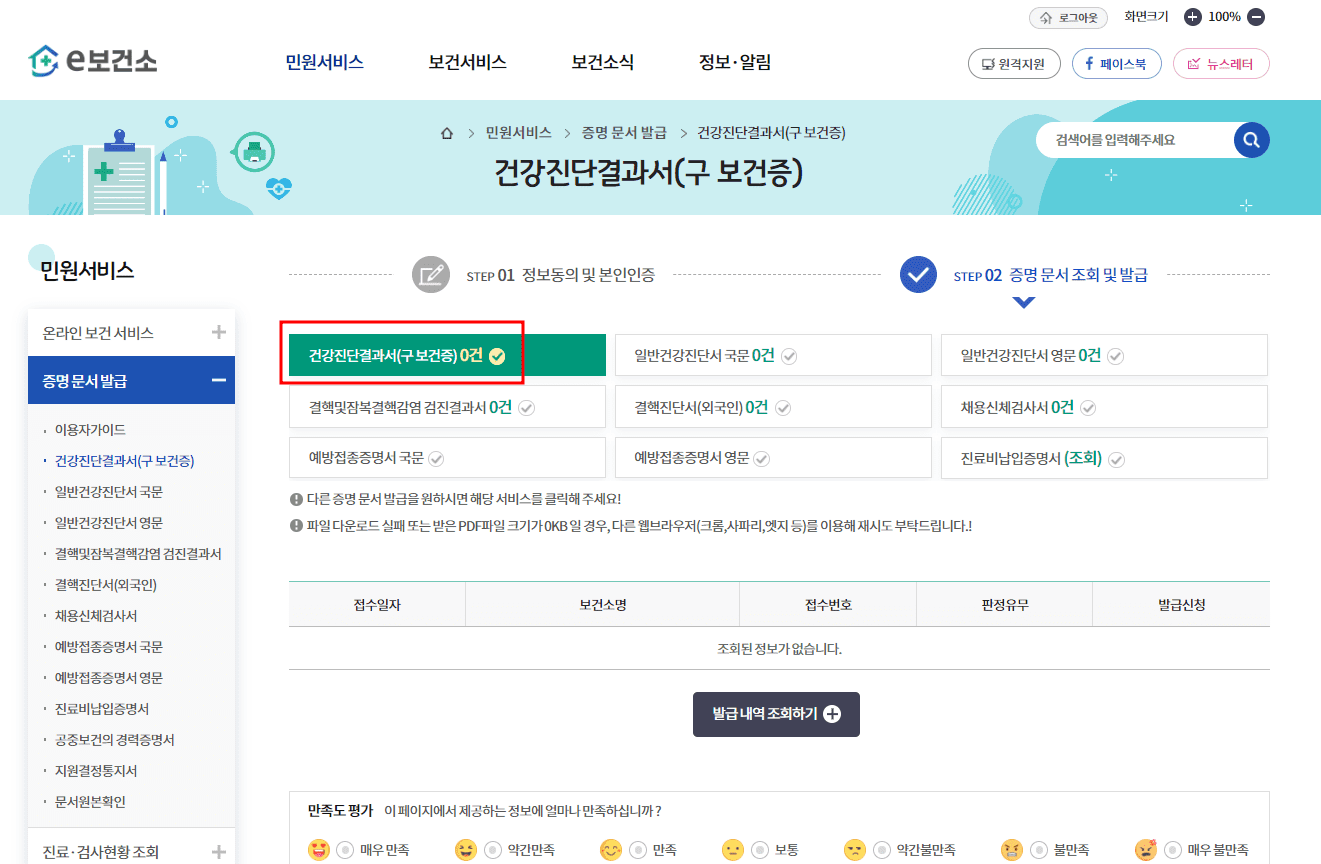Click the 발급 내역 조회하기 button
1321x864 pixels.
[776, 714]
